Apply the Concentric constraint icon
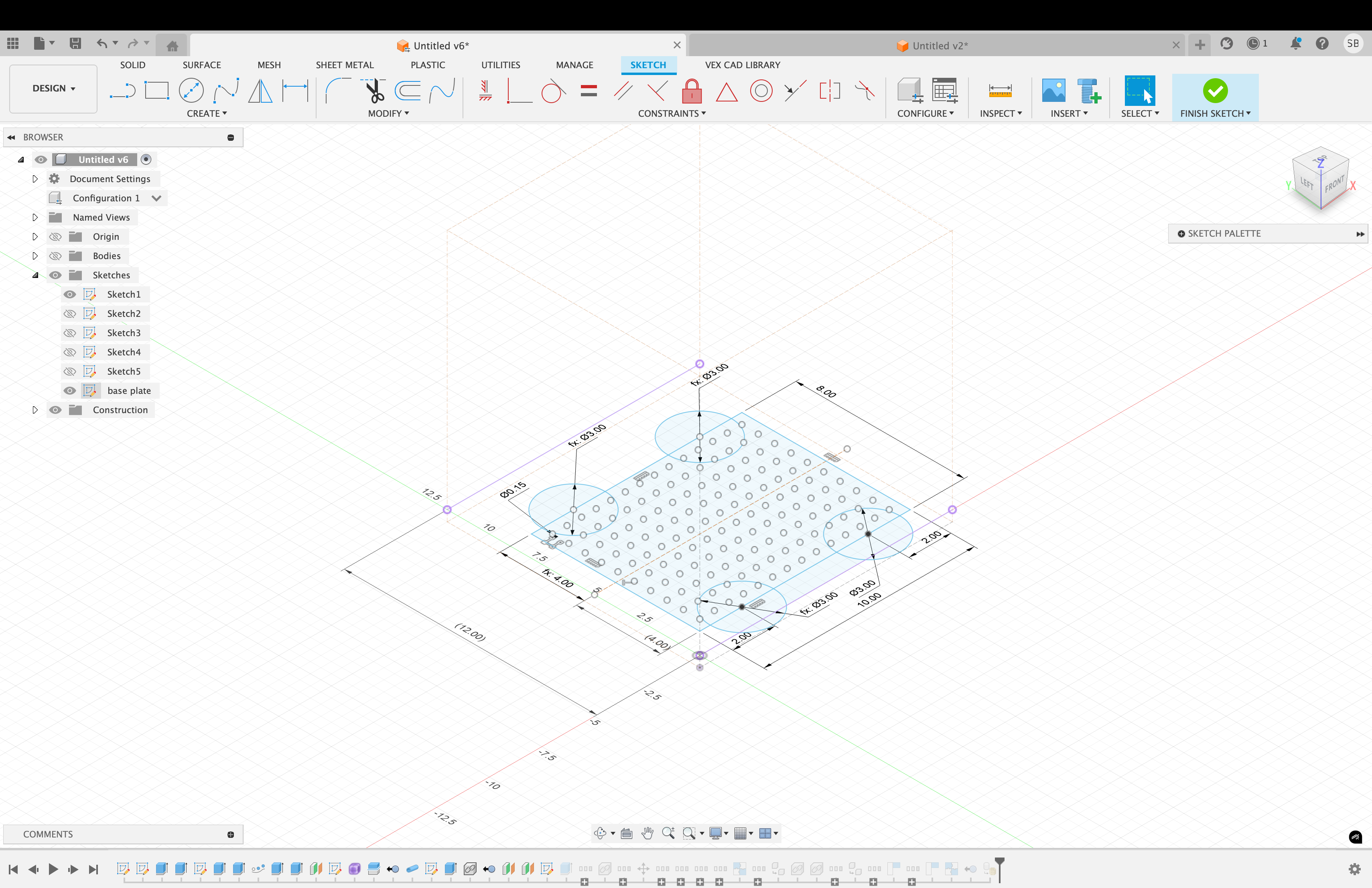1372x888 pixels. 761,91
